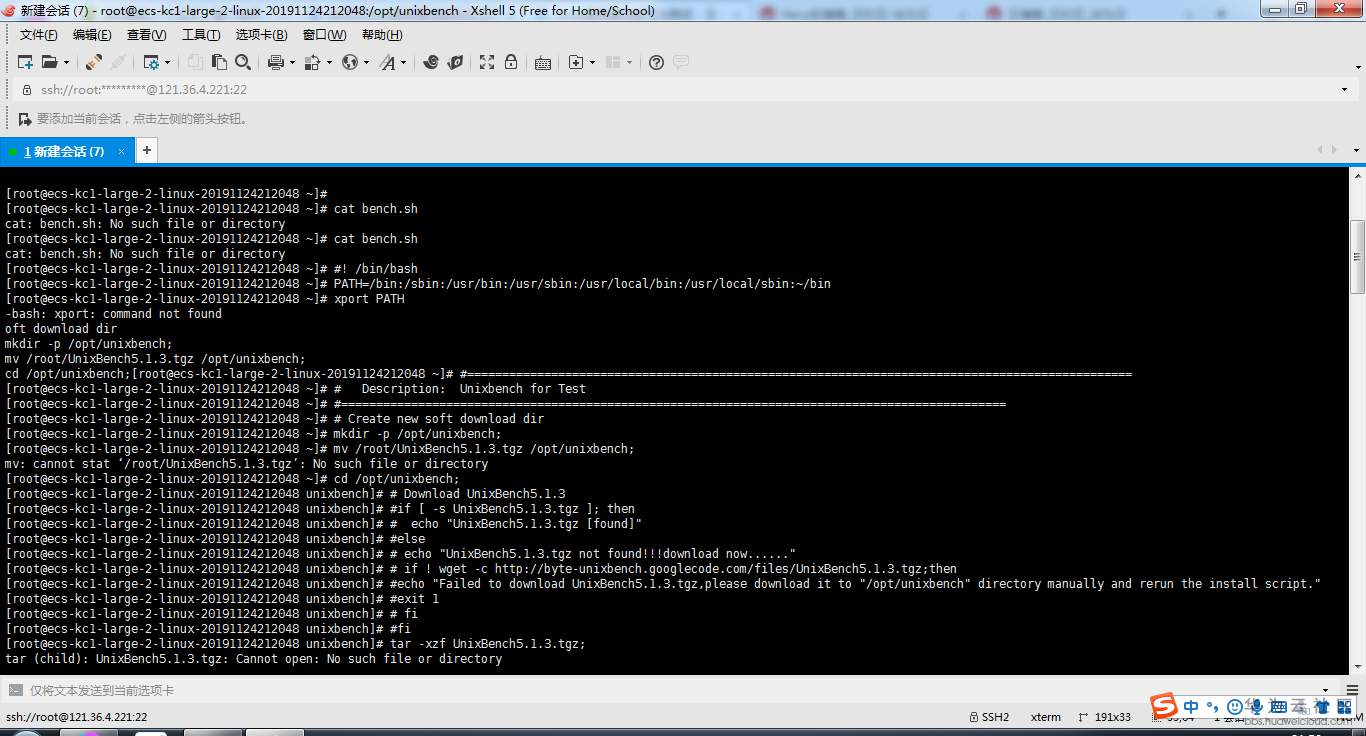Open the Sogou skin shirt icon
Viewport: 1366px width, 736px height.
(x=1321, y=707)
